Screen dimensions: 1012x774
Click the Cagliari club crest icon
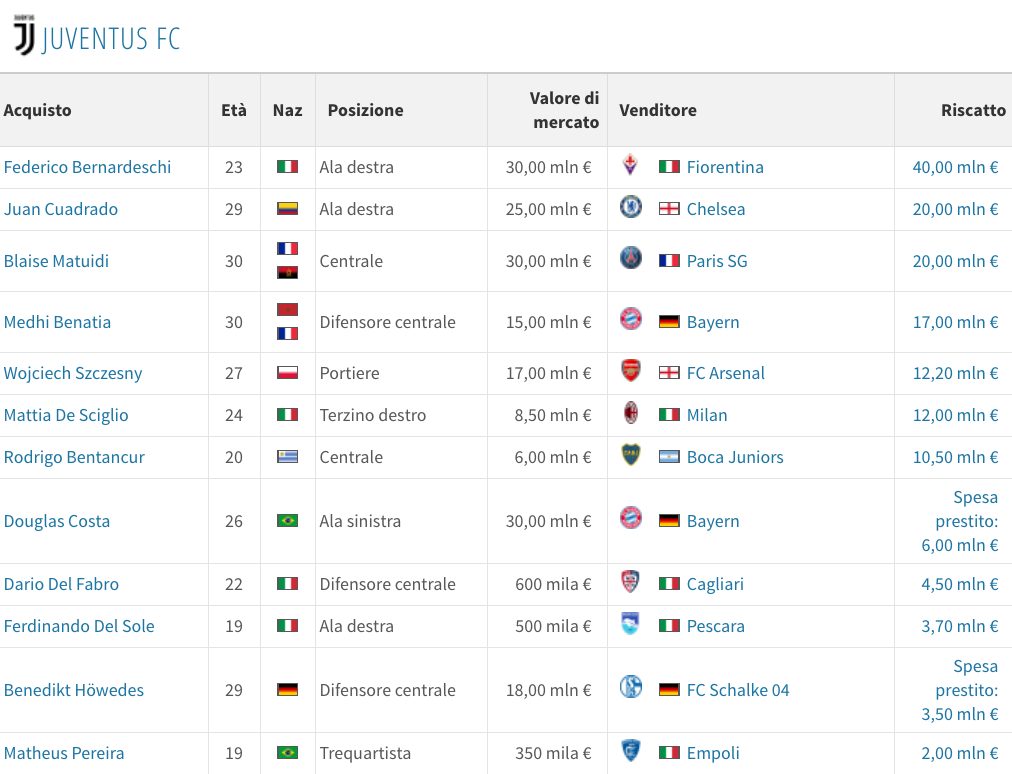(630, 581)
